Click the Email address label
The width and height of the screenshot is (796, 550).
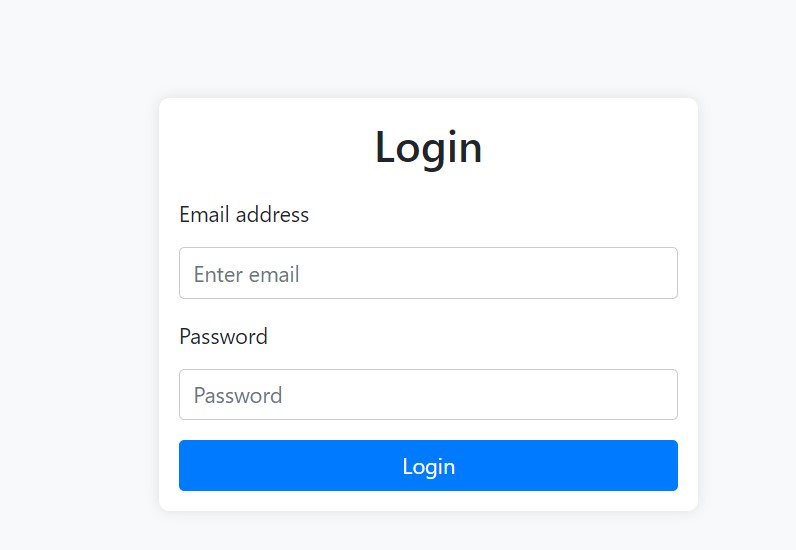click(x=244, y=214)
